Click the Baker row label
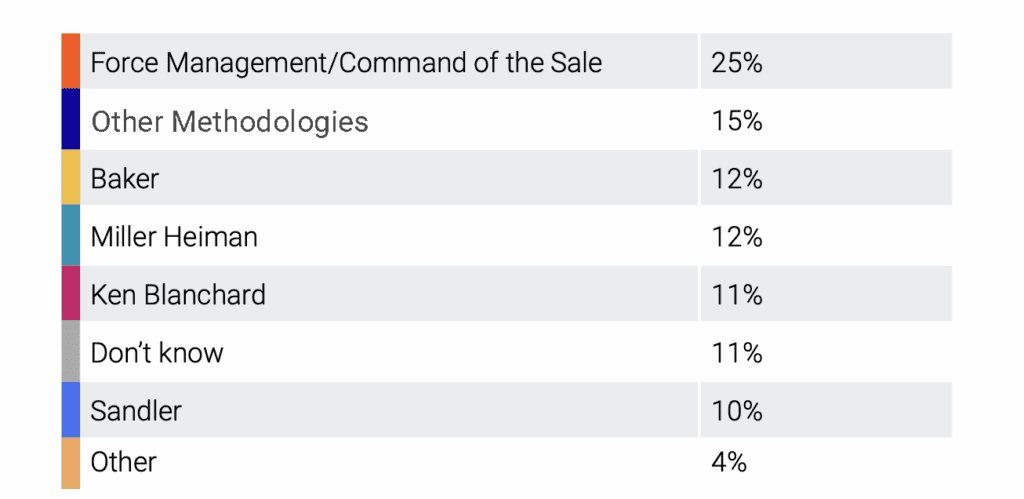The image size is (1024, 499). 125,179
